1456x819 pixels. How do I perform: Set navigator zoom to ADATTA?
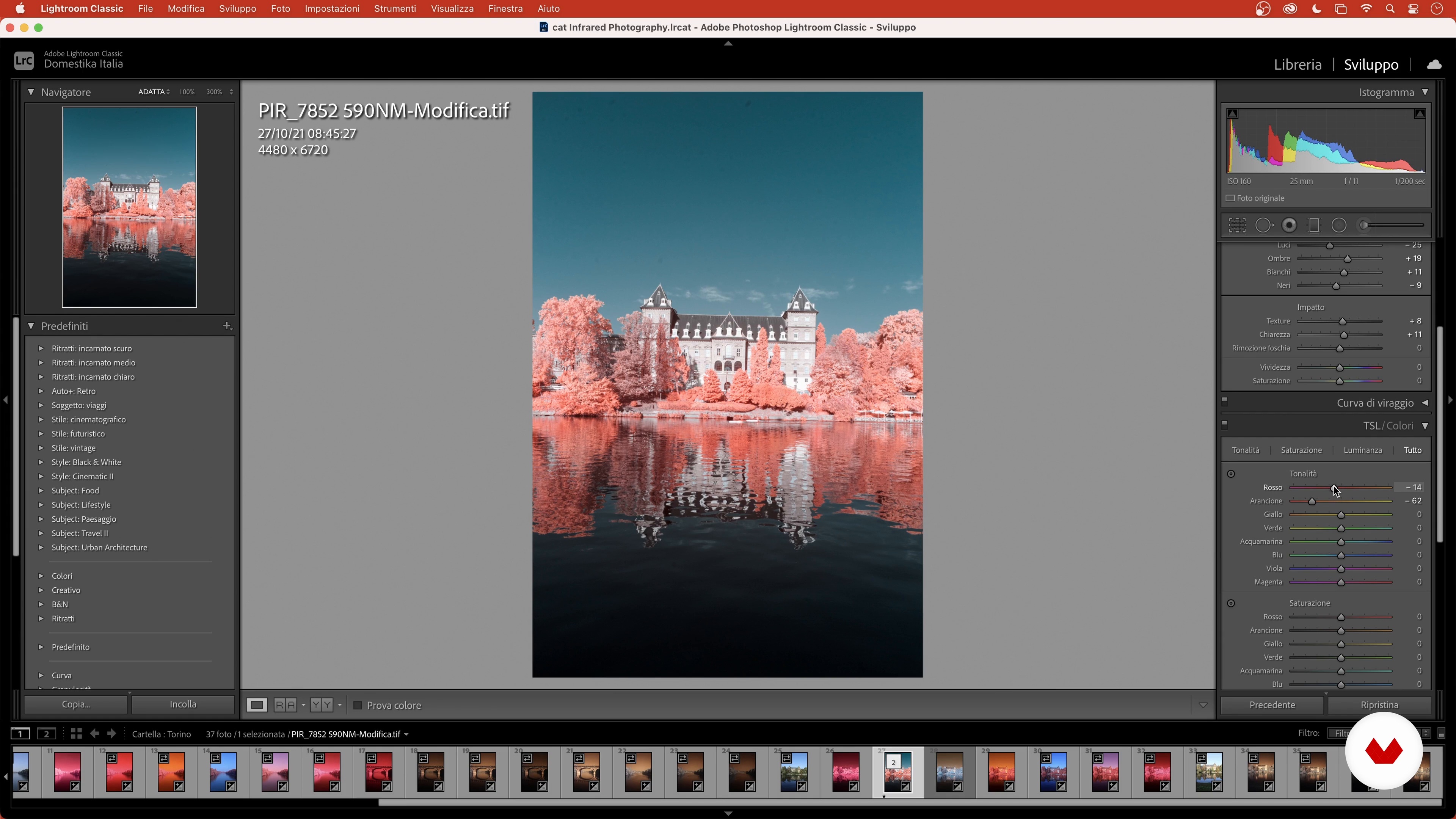point(151,91)
